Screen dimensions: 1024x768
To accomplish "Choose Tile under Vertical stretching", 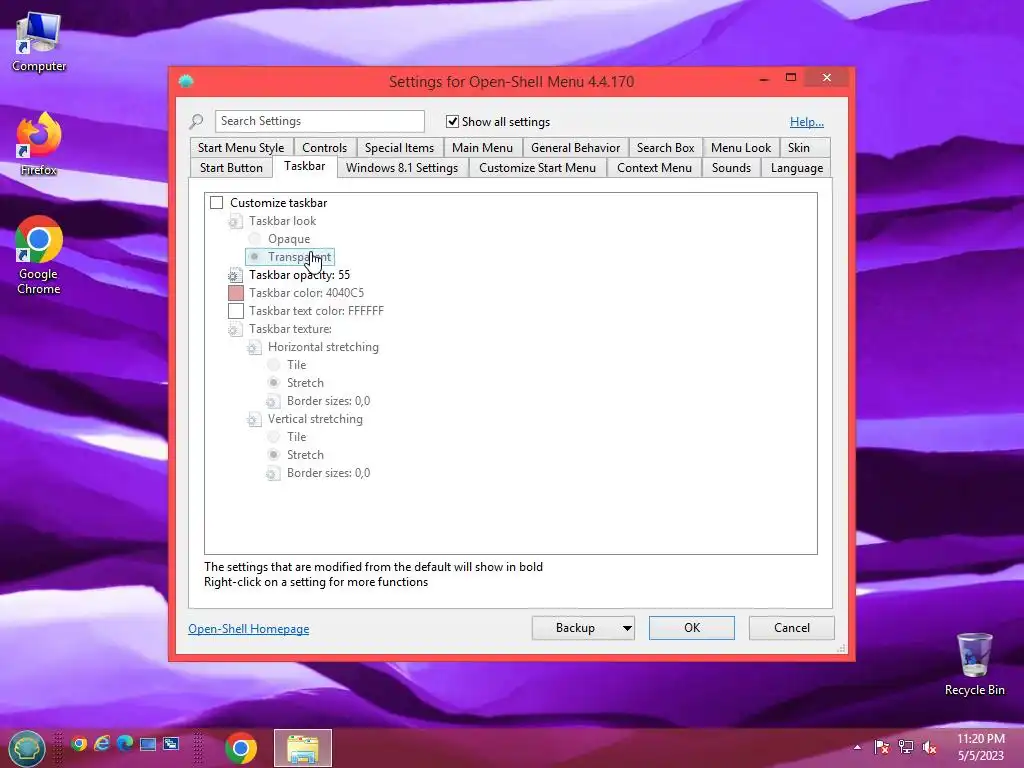I will point(274,437).
